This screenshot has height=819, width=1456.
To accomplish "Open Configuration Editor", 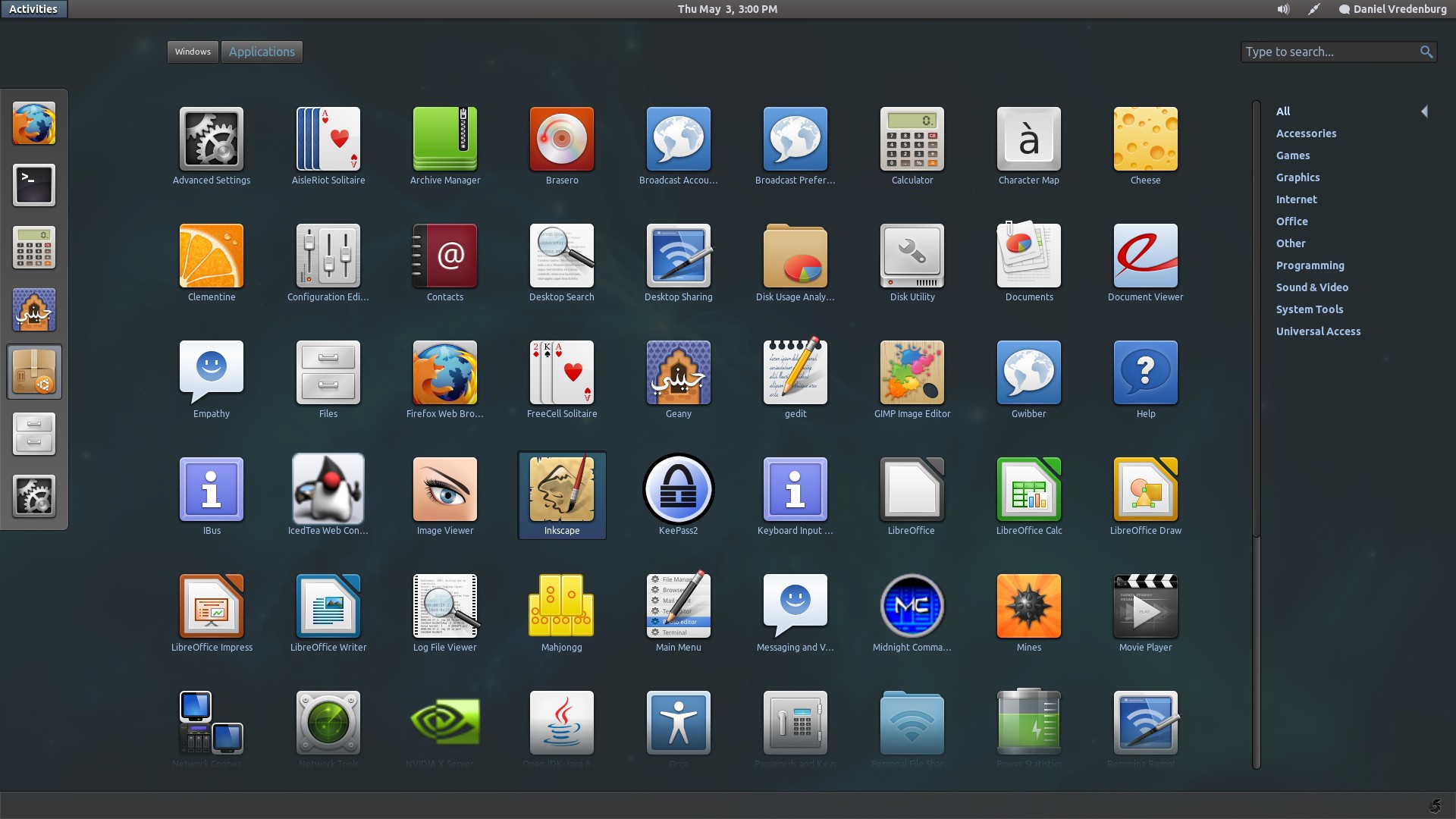I will coord(328,262).
